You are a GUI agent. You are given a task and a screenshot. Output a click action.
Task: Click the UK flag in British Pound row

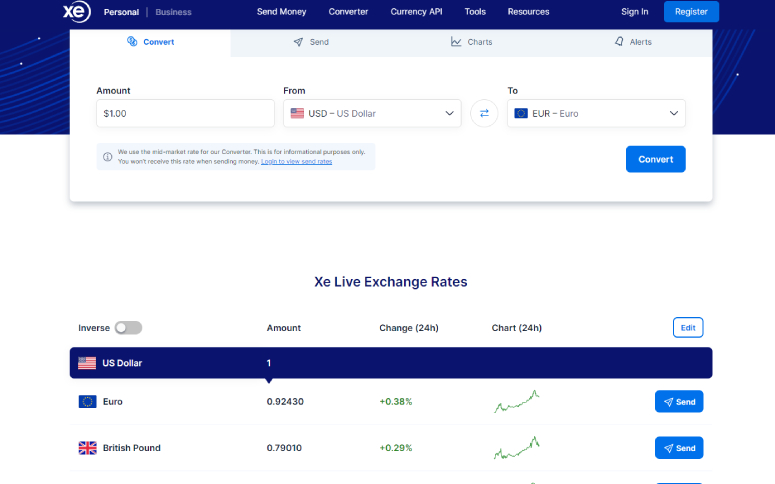87,448
